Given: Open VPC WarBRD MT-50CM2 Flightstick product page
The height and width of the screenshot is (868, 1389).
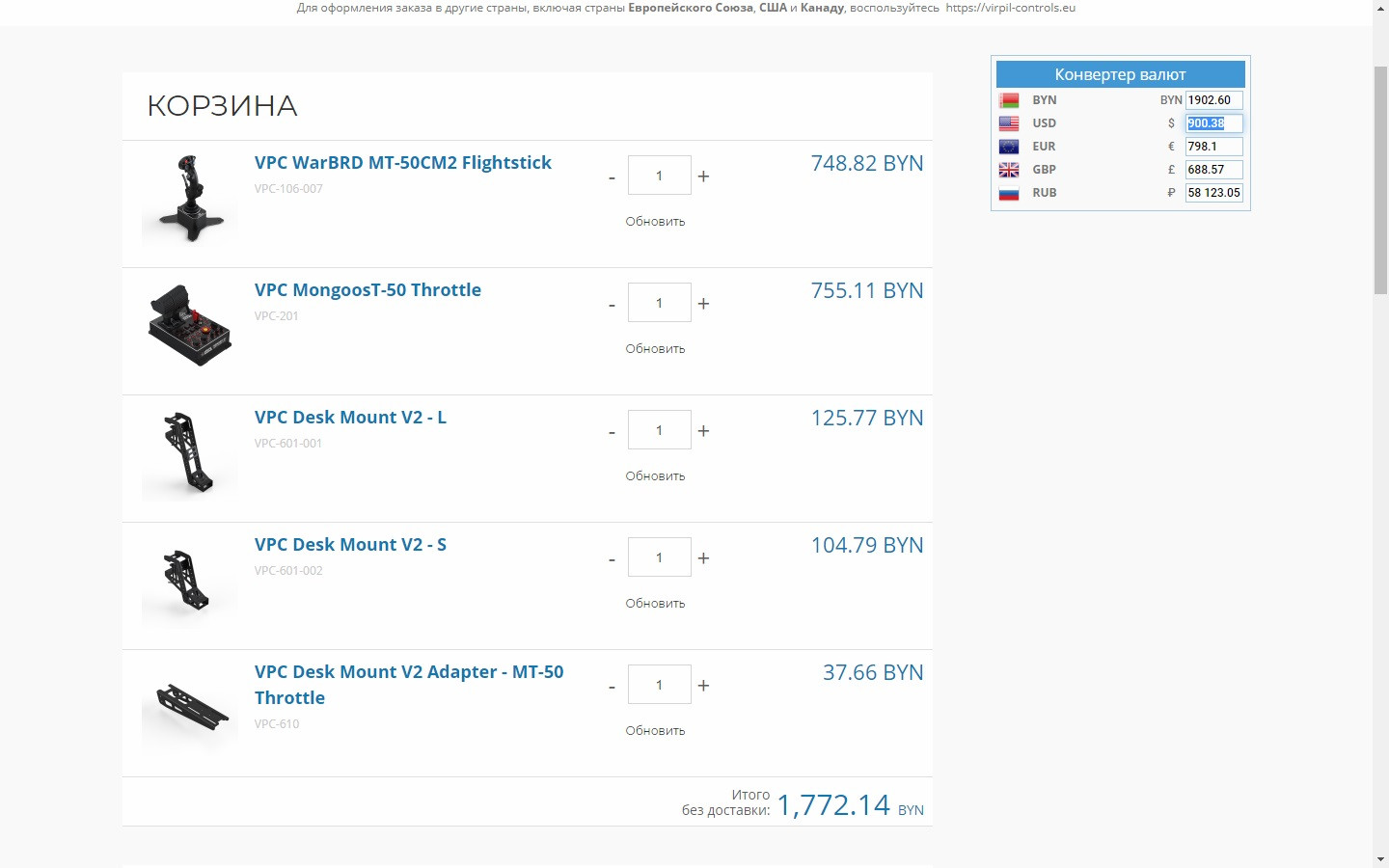Looking at the screenshot, I should click(403, 163).
